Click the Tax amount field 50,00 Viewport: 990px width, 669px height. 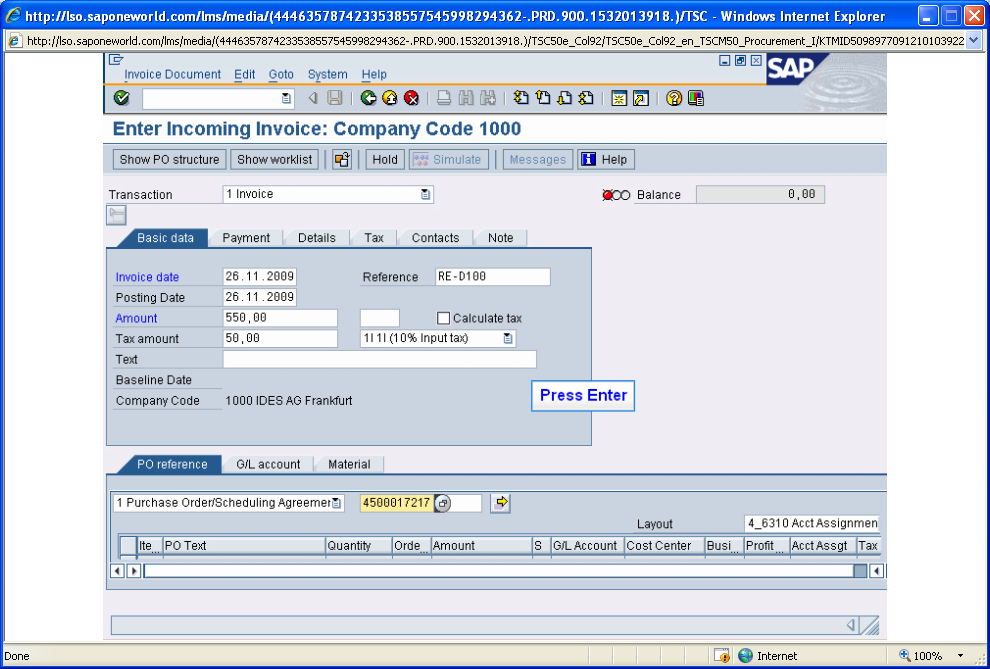point(280,338)
